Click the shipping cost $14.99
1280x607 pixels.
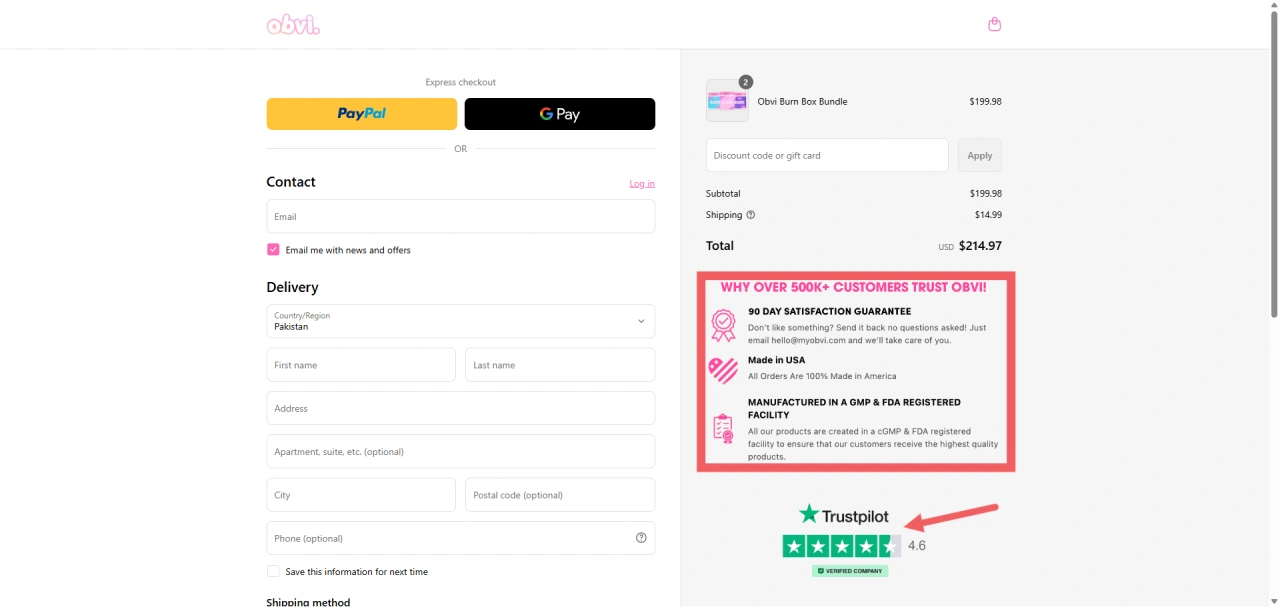coord(988,215)
